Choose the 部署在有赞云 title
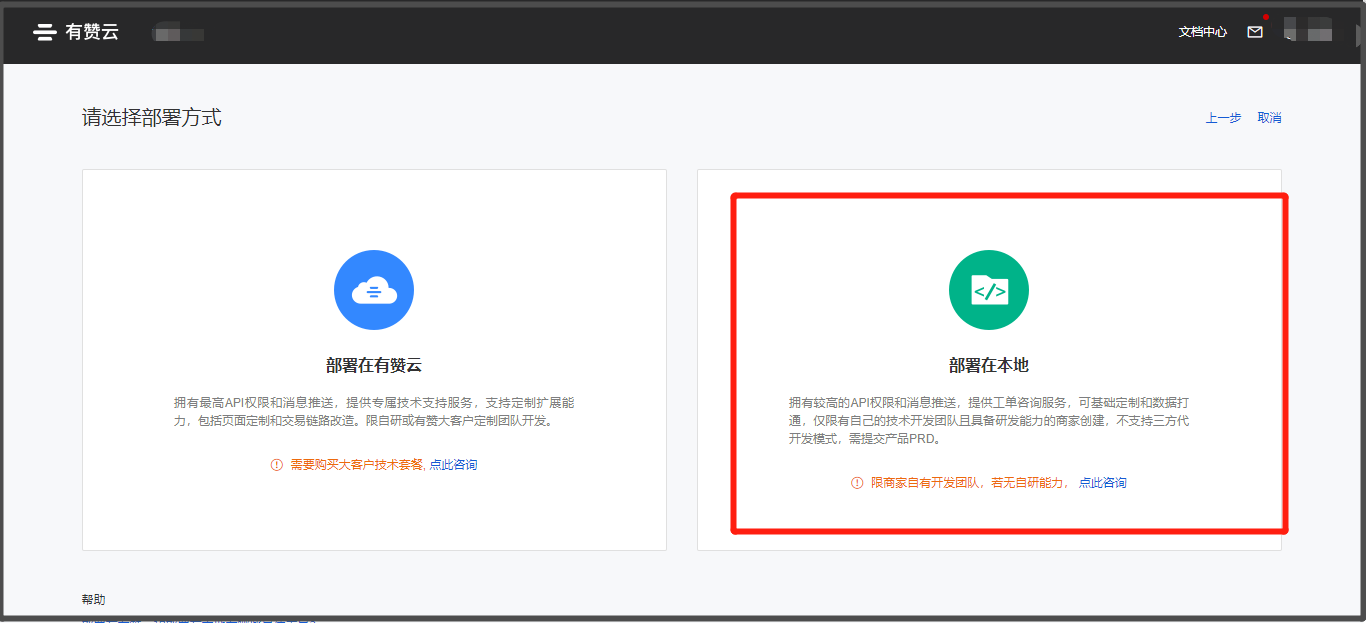Image resolution: width=1366 pixels, height=623 pixels. coord(374,366)
